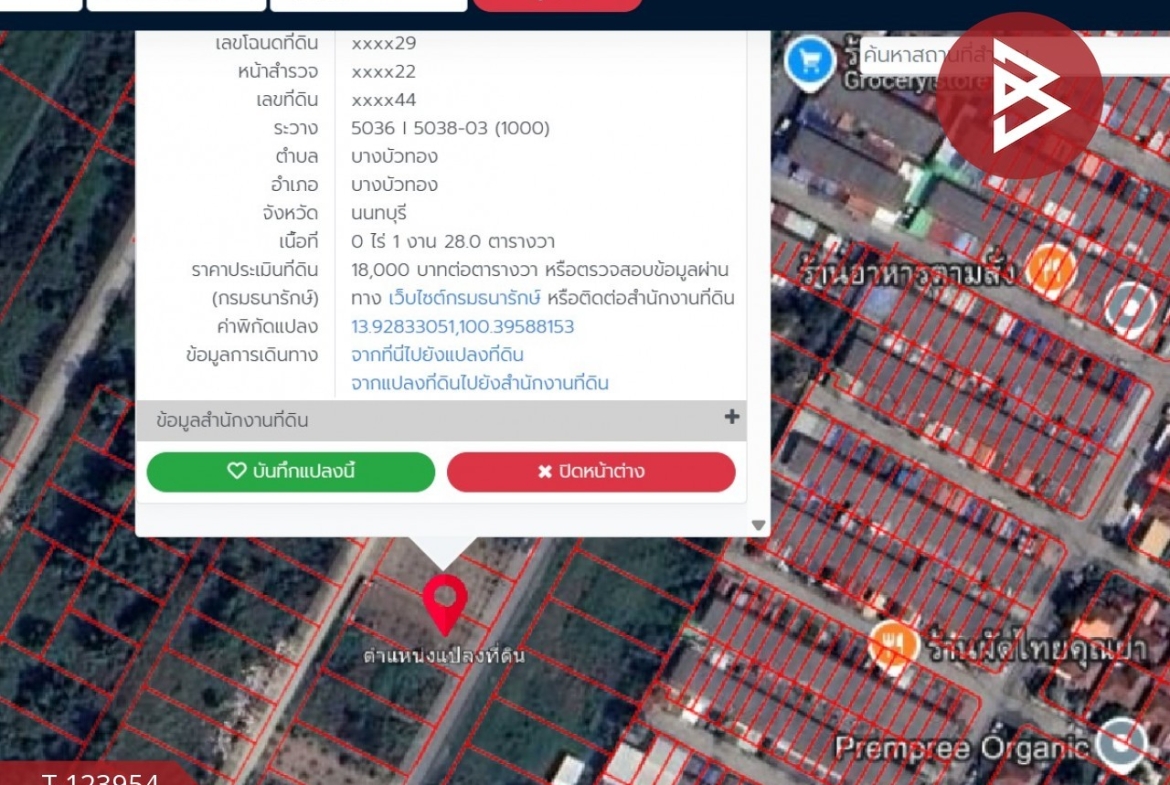
Task: Click the จากแปลงที่ดินไปยังสำนักงานที่ดิน directions link
Action: 479,383
